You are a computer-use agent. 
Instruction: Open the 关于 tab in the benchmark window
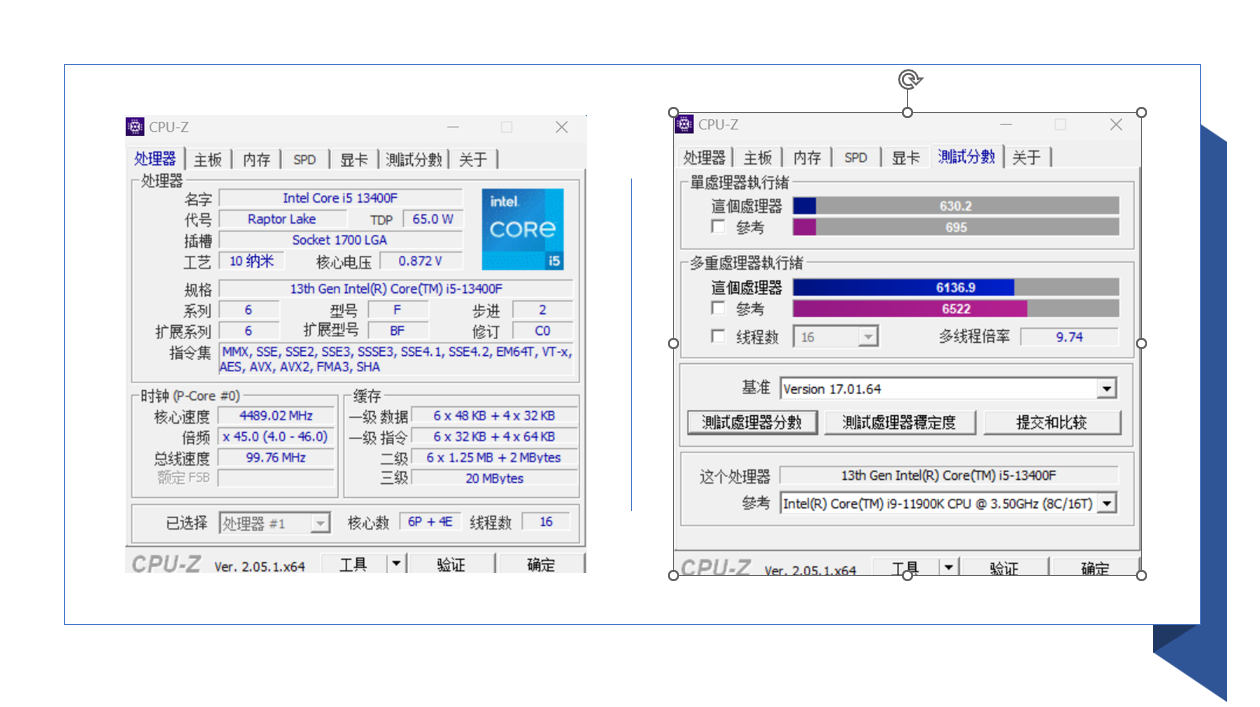[1026, 158]
